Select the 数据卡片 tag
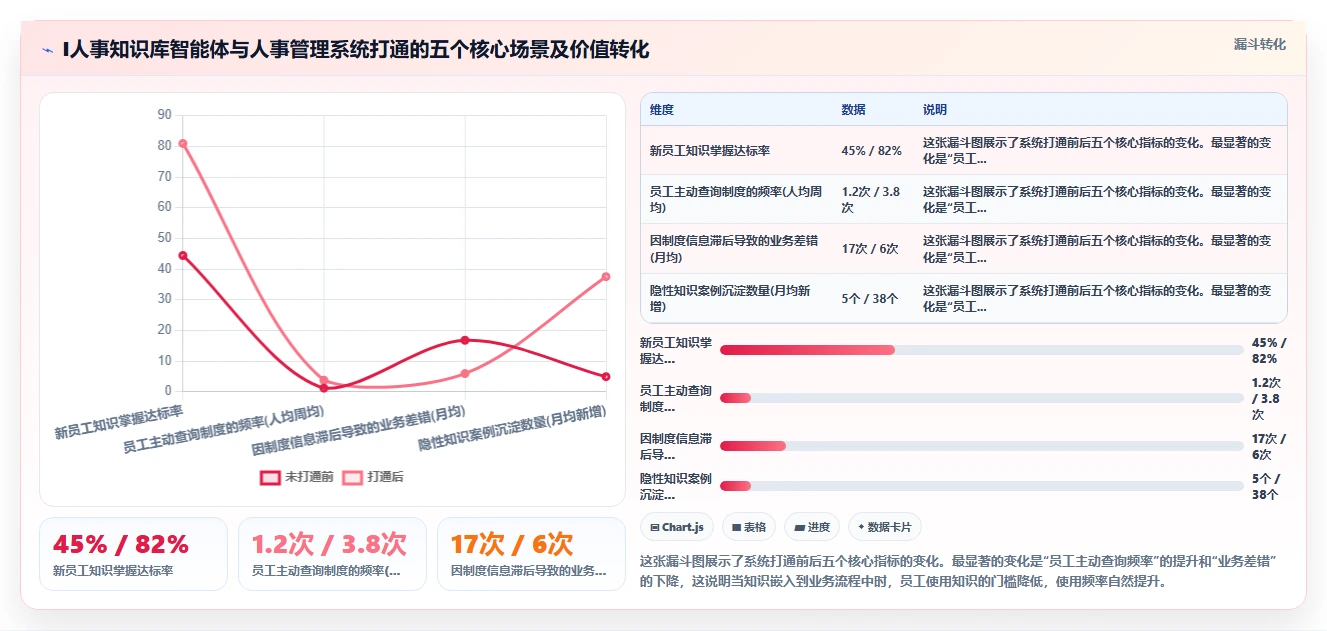 (x=885, y=527)
